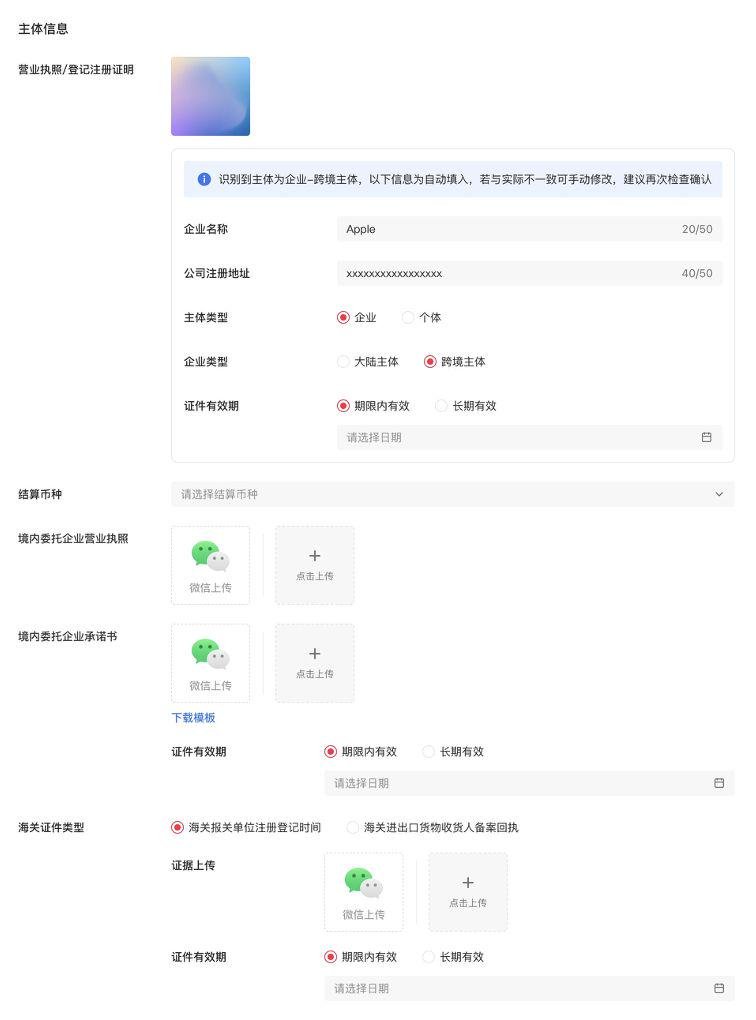Viewport: 756px width, 1020px height.
Task: Click WeChat upload icon for 境内委托企业承诺书
Action: tap(210, 664)
